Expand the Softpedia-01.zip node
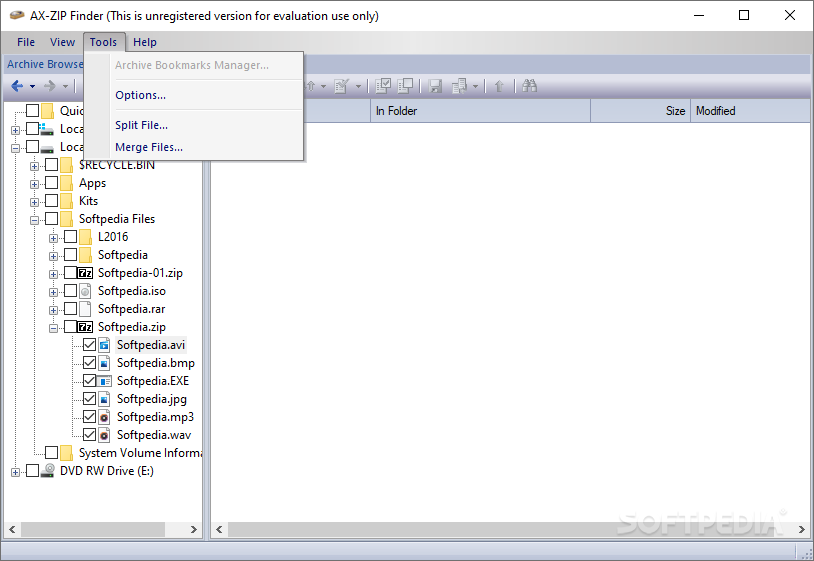Screen dimensions: 814x561 click(x=53, y=274)
